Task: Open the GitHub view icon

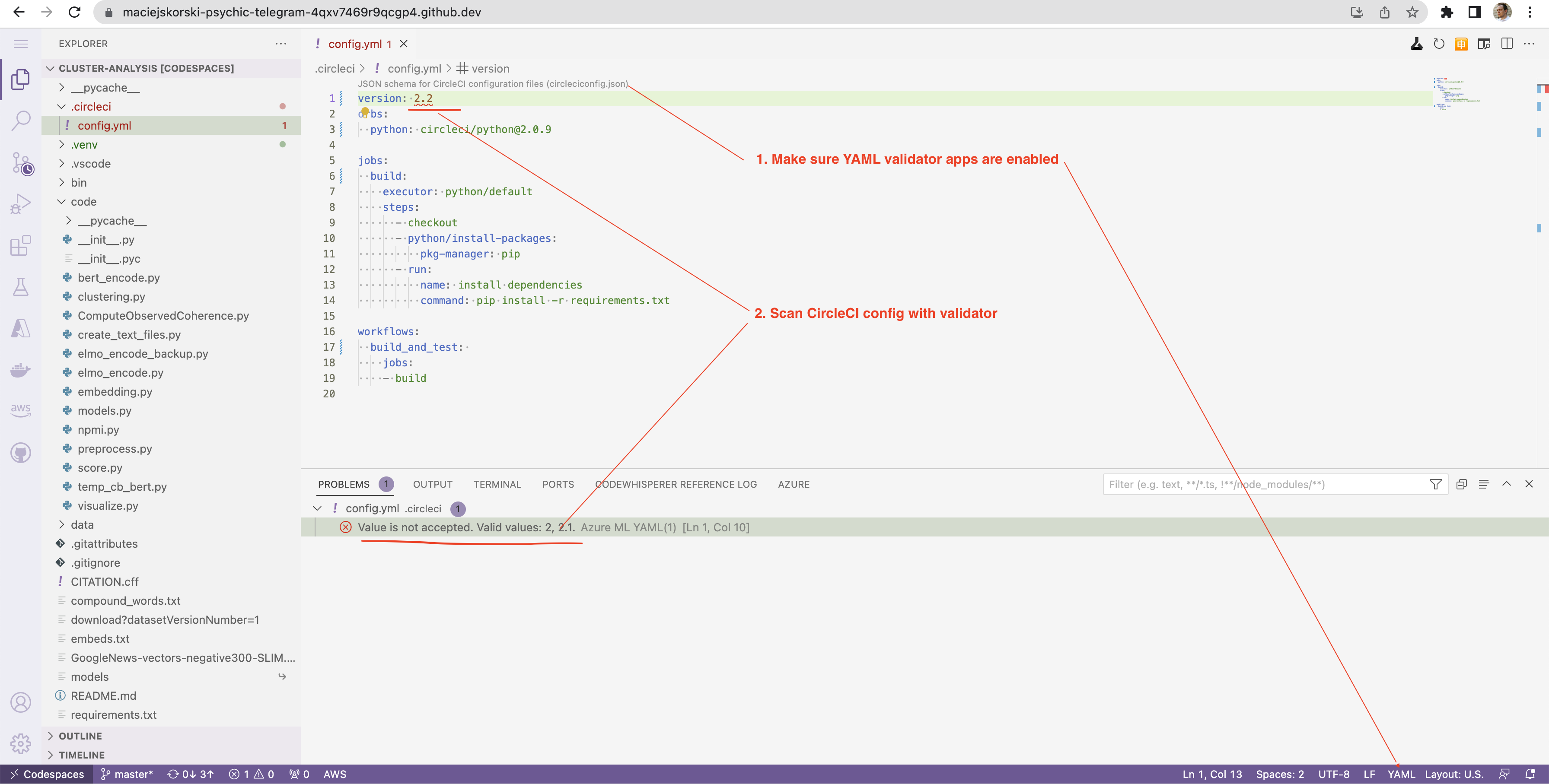Action: [x=20, y=452]
